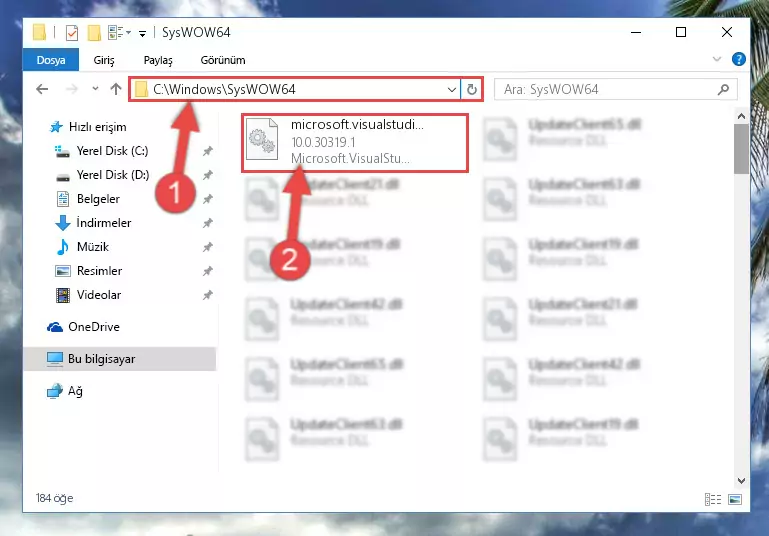769x536 pixels.
Task: Go back with the left arrow
Action: point(42,89)
